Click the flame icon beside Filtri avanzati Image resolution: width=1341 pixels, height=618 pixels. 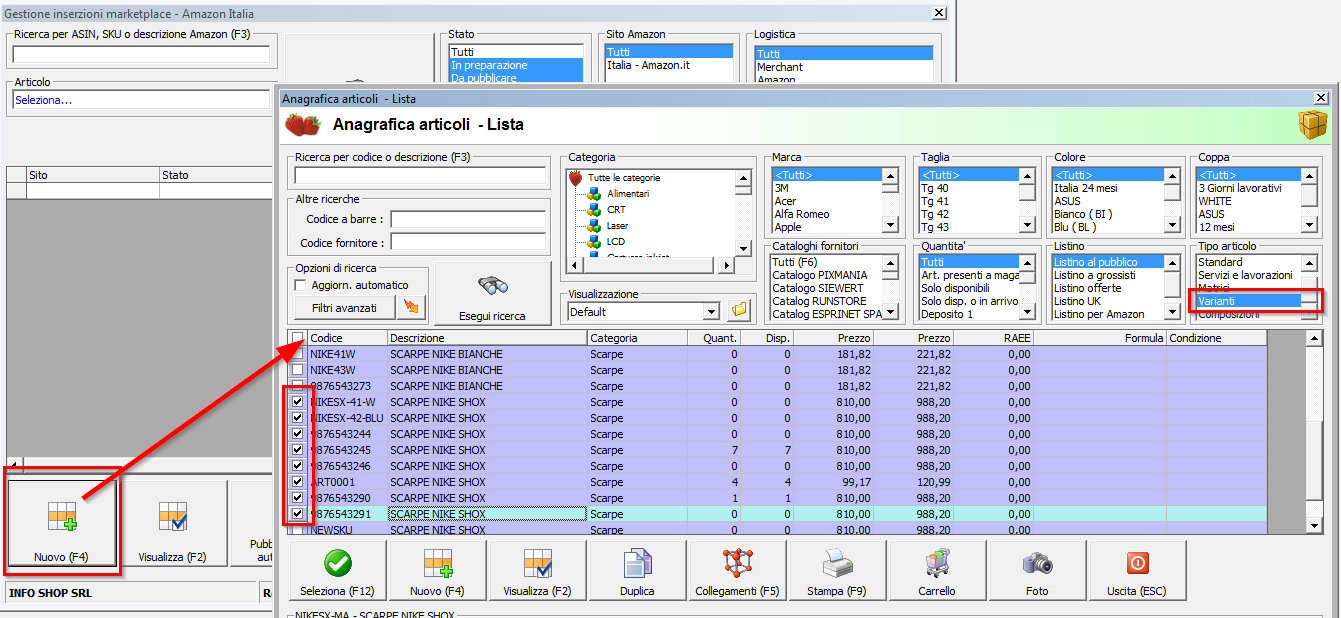412,308
